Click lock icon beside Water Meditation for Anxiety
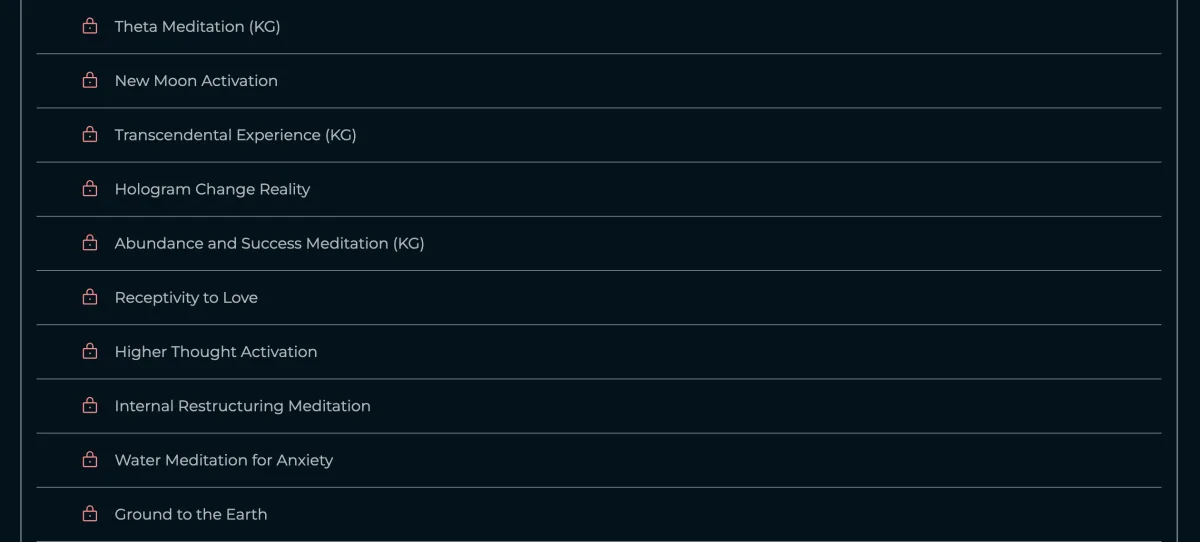1200x542 pixels. click(90, 460)
